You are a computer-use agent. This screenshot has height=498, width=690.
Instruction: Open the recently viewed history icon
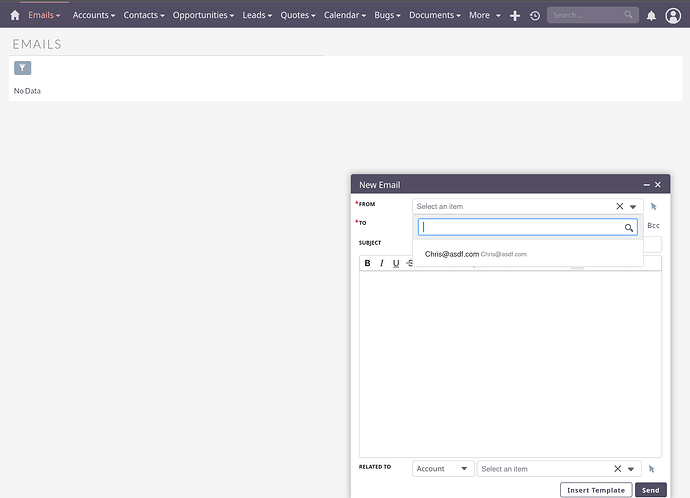click(535, 15)
